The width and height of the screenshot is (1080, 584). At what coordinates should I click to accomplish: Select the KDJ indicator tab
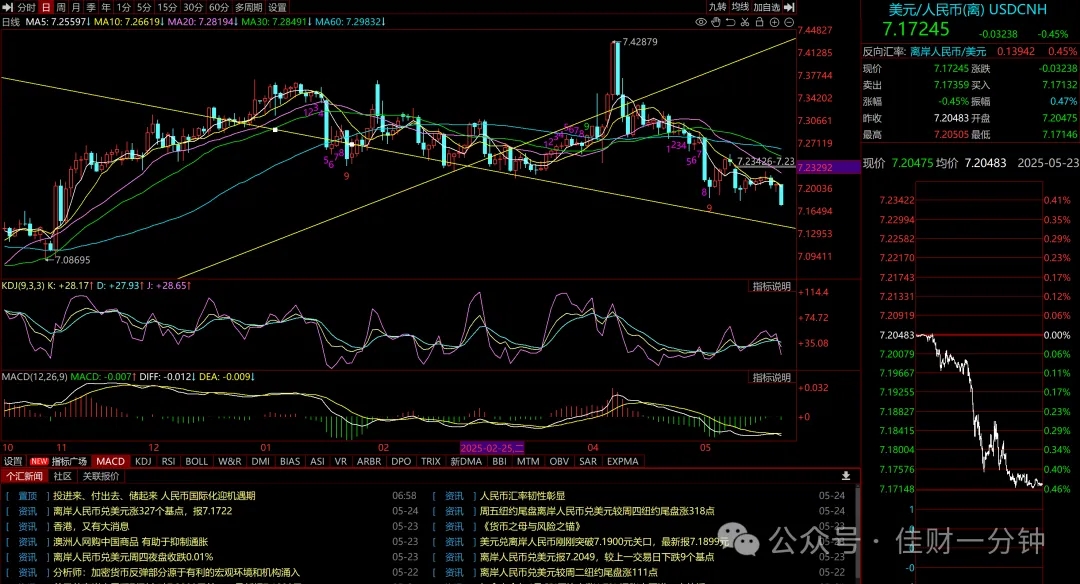click(143, 461)
